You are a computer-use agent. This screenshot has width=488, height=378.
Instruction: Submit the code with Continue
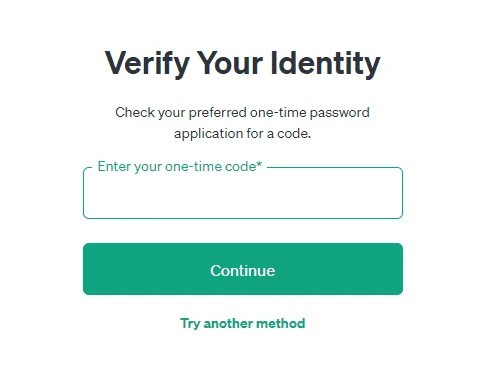243,269
